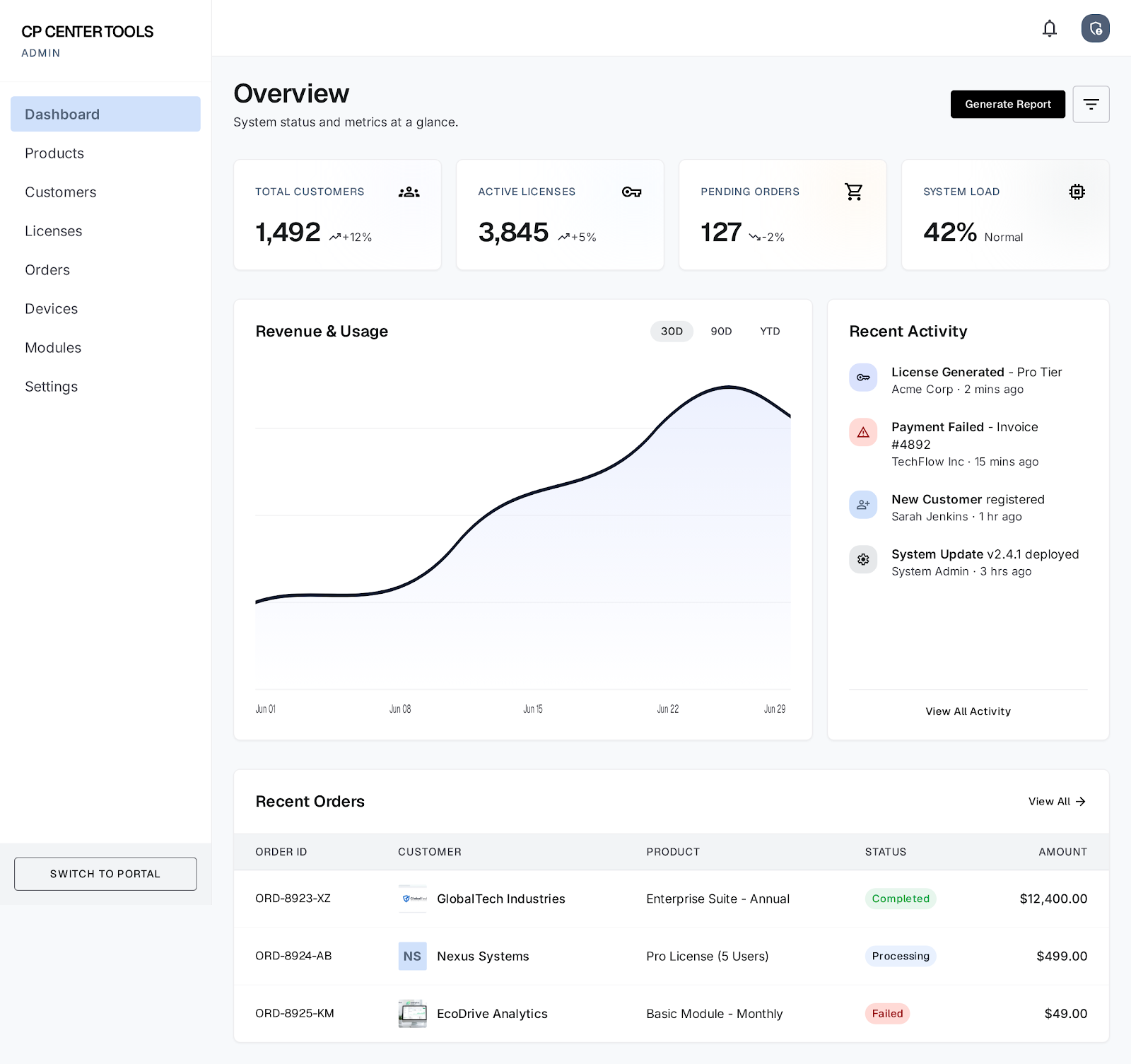Click the Total Customers people icon
1131x1064 pixels.
(x=409, y=192)
